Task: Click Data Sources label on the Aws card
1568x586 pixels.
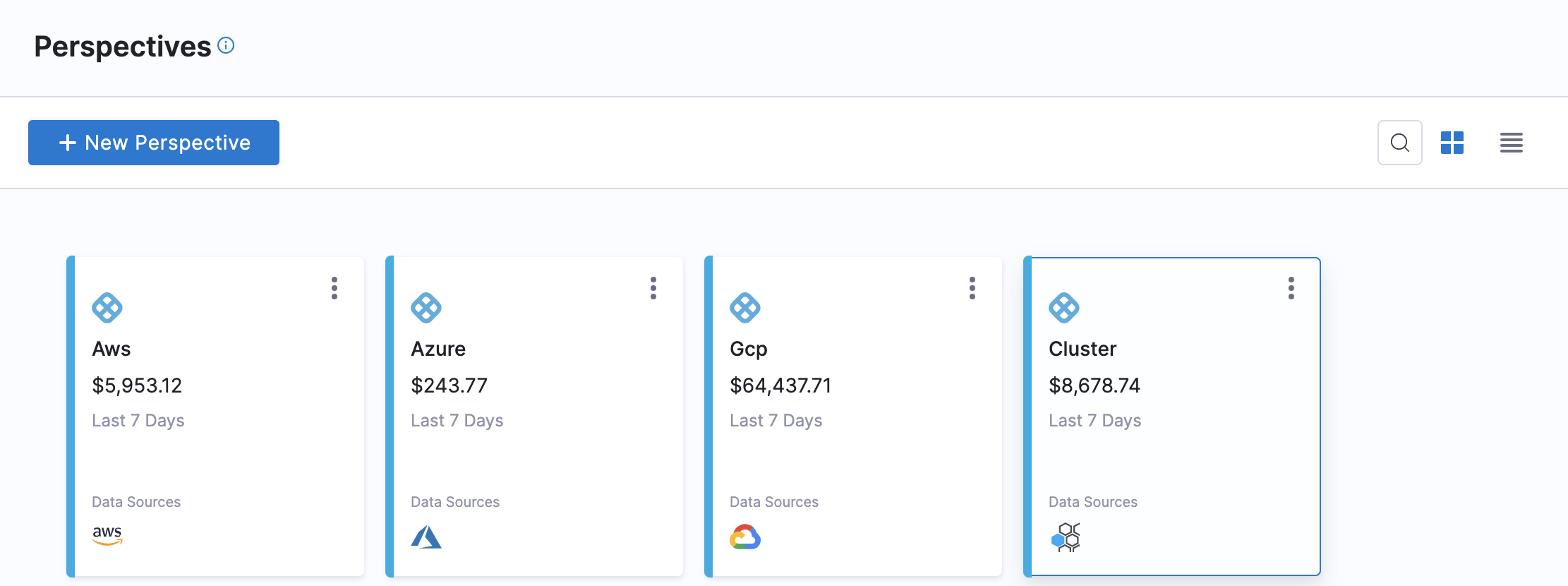Action: (x=136, y=502)
